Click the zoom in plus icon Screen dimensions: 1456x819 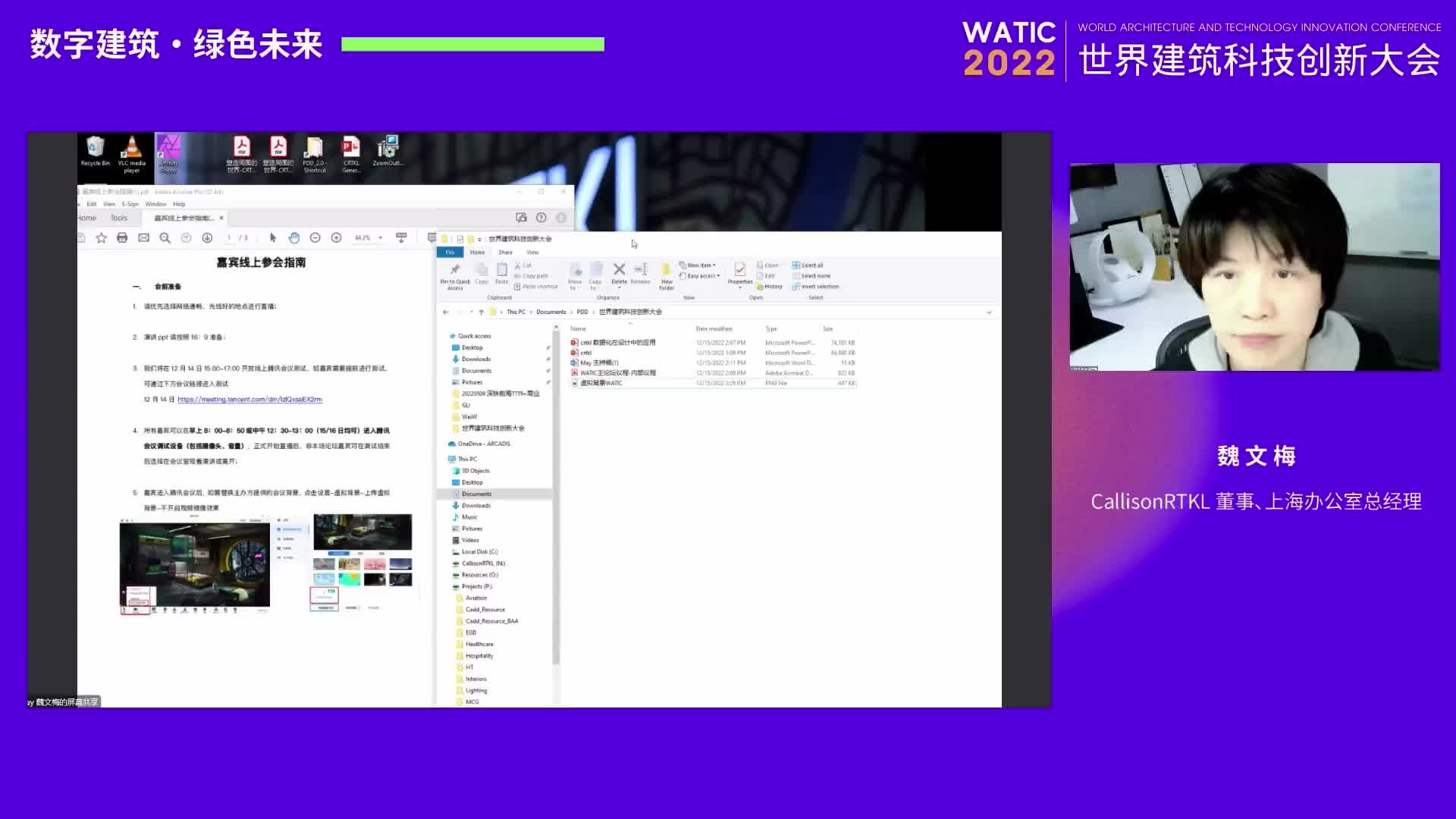pyautogui.click(x=336, y=238)
